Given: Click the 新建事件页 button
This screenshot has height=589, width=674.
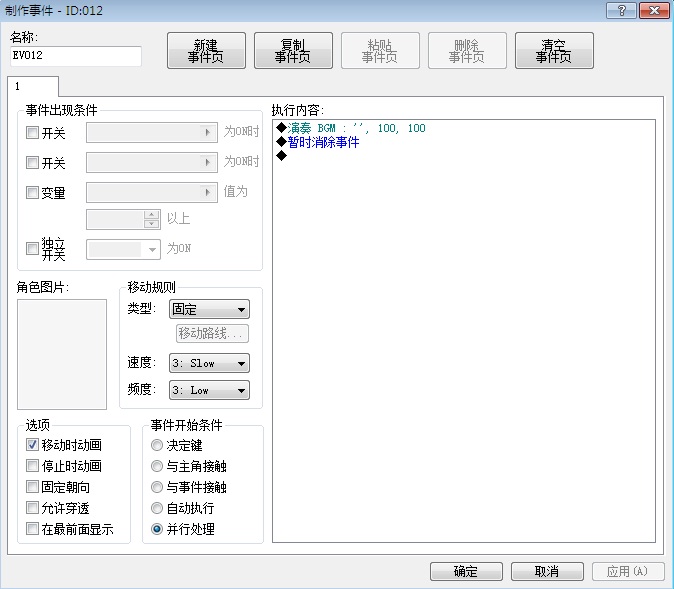Looking at the screenshot, I should point(206,51).
